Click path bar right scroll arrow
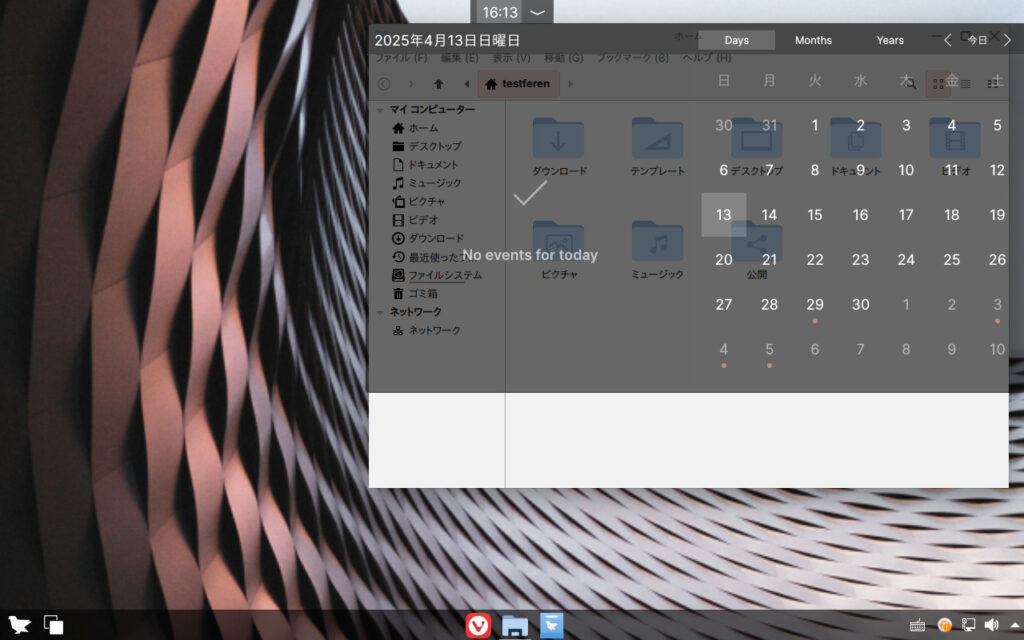Screen dimensions: 1024x640 [570, 84]
